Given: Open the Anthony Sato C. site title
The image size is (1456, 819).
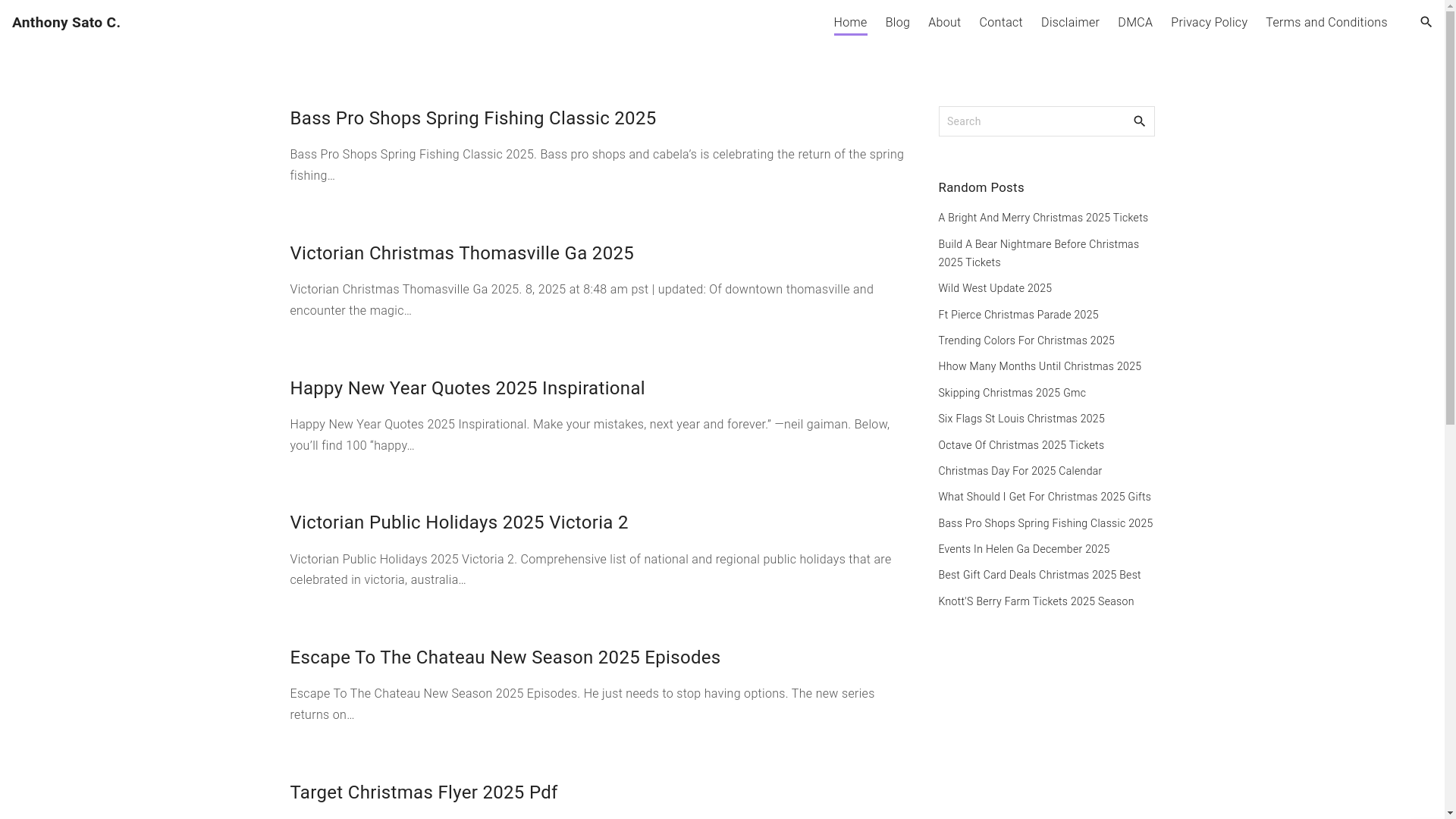Looking at the screenshot, I should [x=66, y=22].
